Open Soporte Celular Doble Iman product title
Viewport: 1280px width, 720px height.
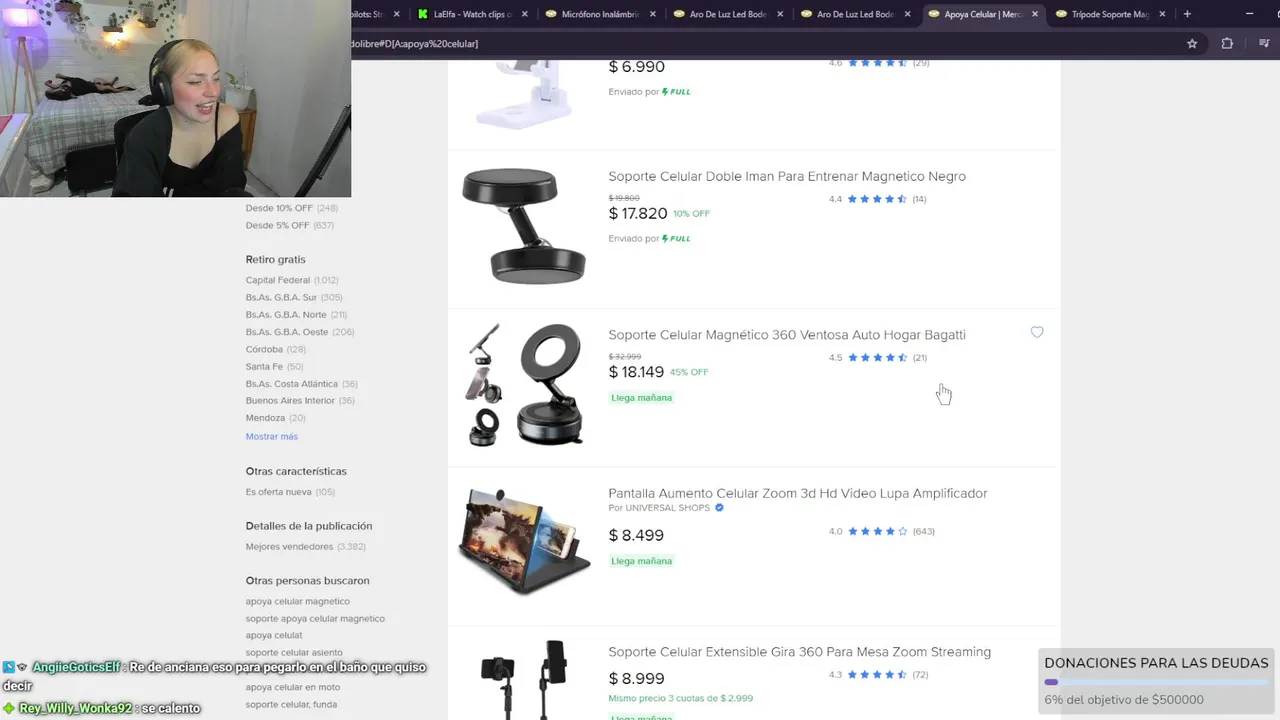787,176
